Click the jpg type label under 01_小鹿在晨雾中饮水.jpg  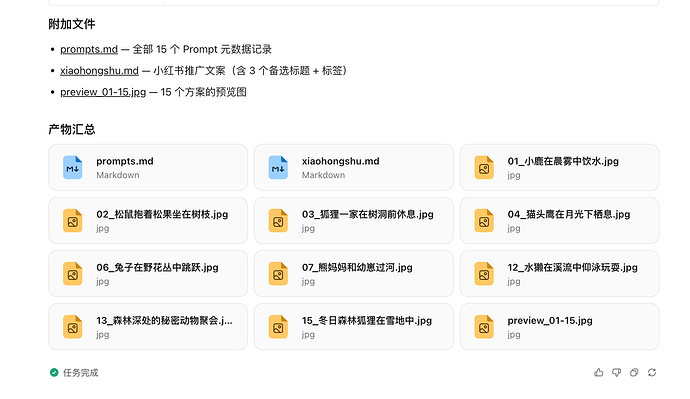point(514,175)
